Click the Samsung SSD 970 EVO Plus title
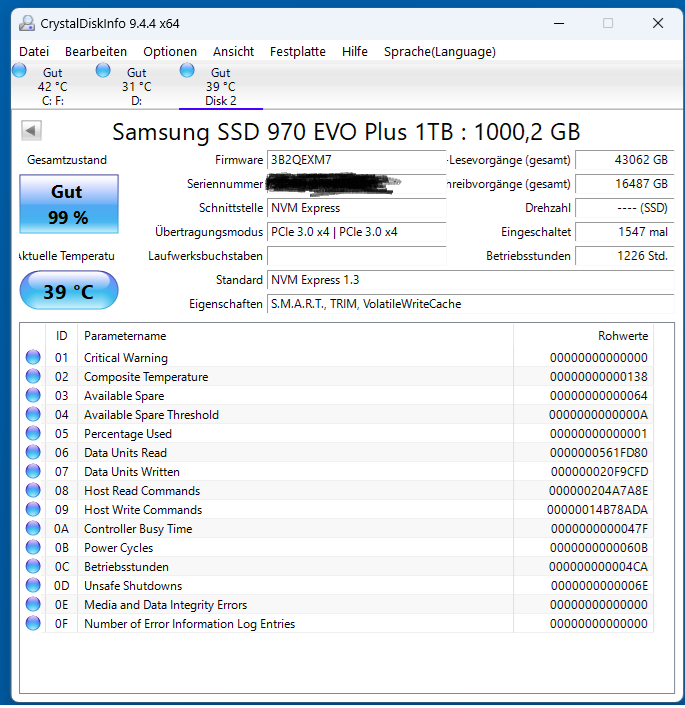Screen dimensions: 685x708 click(x=346, y=132)
